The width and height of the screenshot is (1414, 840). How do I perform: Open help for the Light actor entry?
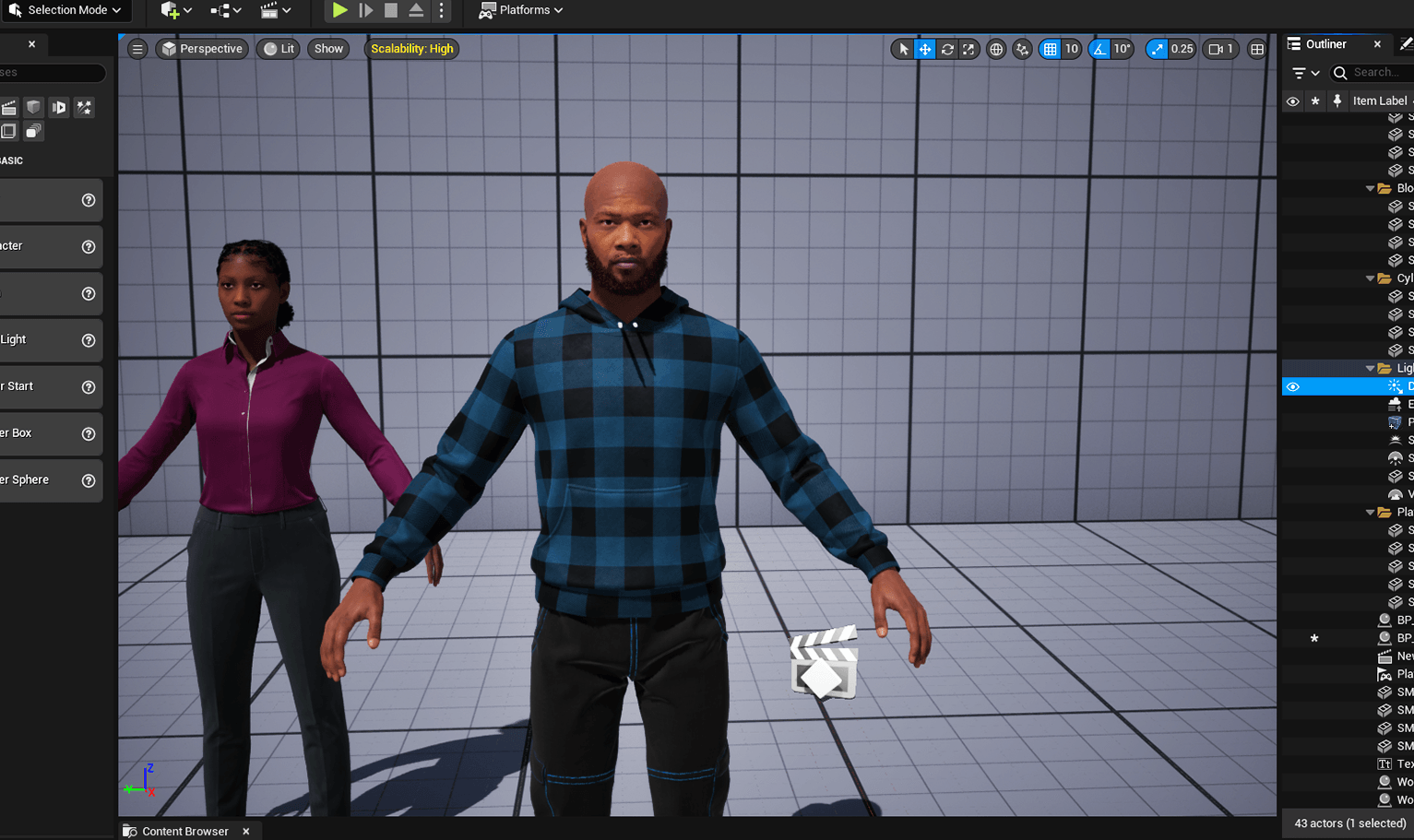click(89, 340)
